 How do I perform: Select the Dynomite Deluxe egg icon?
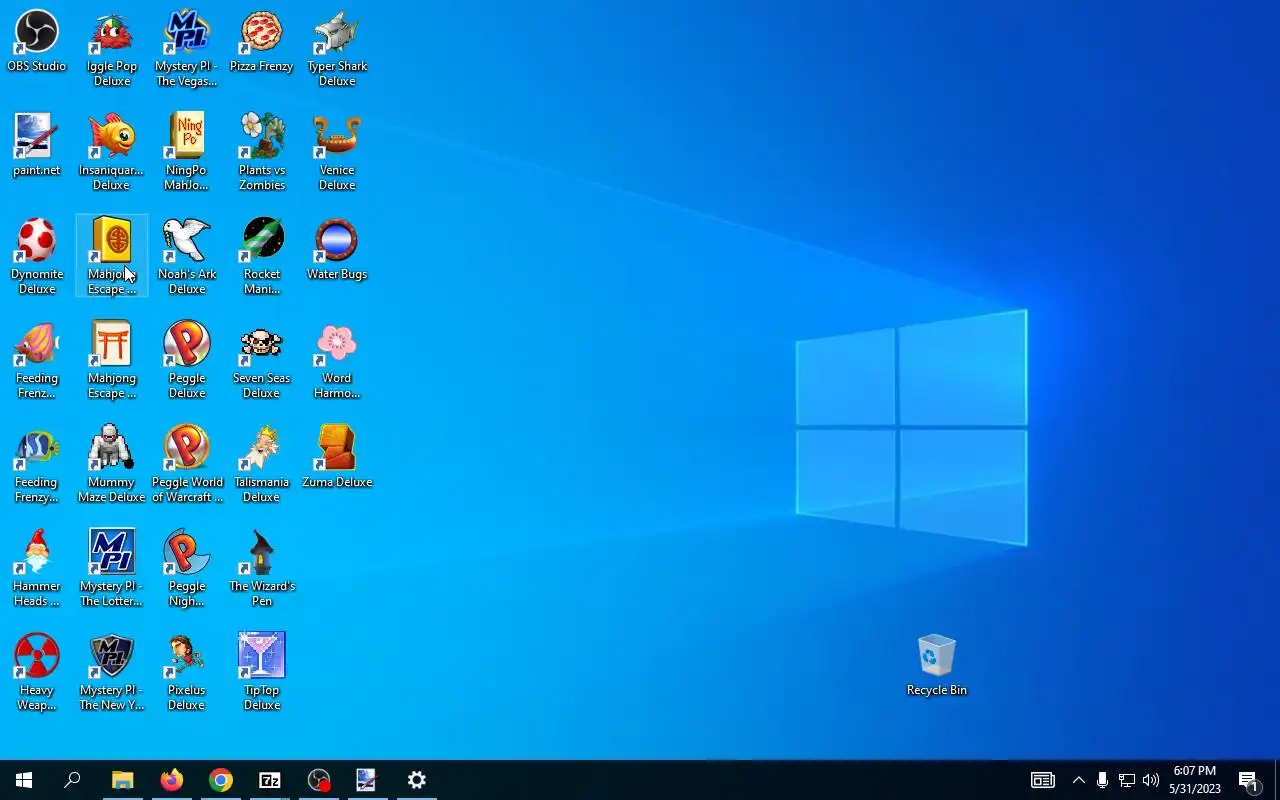pyautogui.click(x=37, y=257)
